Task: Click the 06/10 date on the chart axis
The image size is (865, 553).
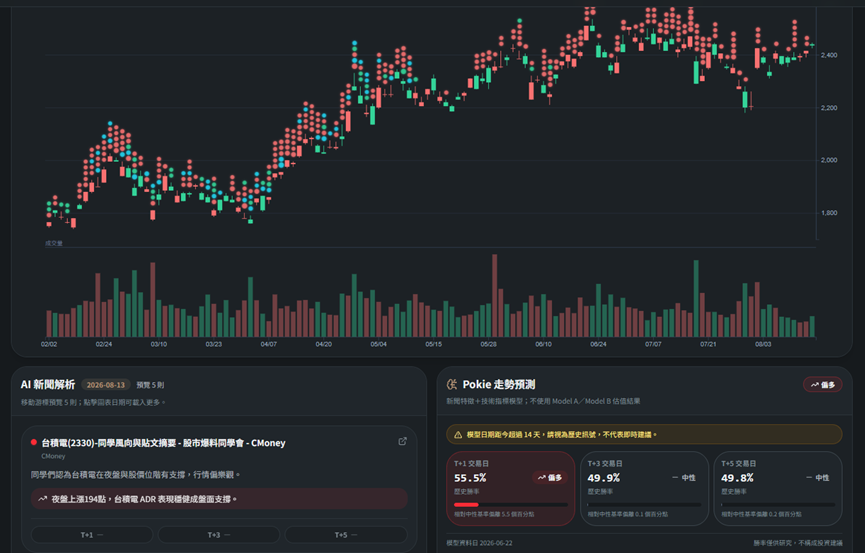Action: (x=543, y=344)
